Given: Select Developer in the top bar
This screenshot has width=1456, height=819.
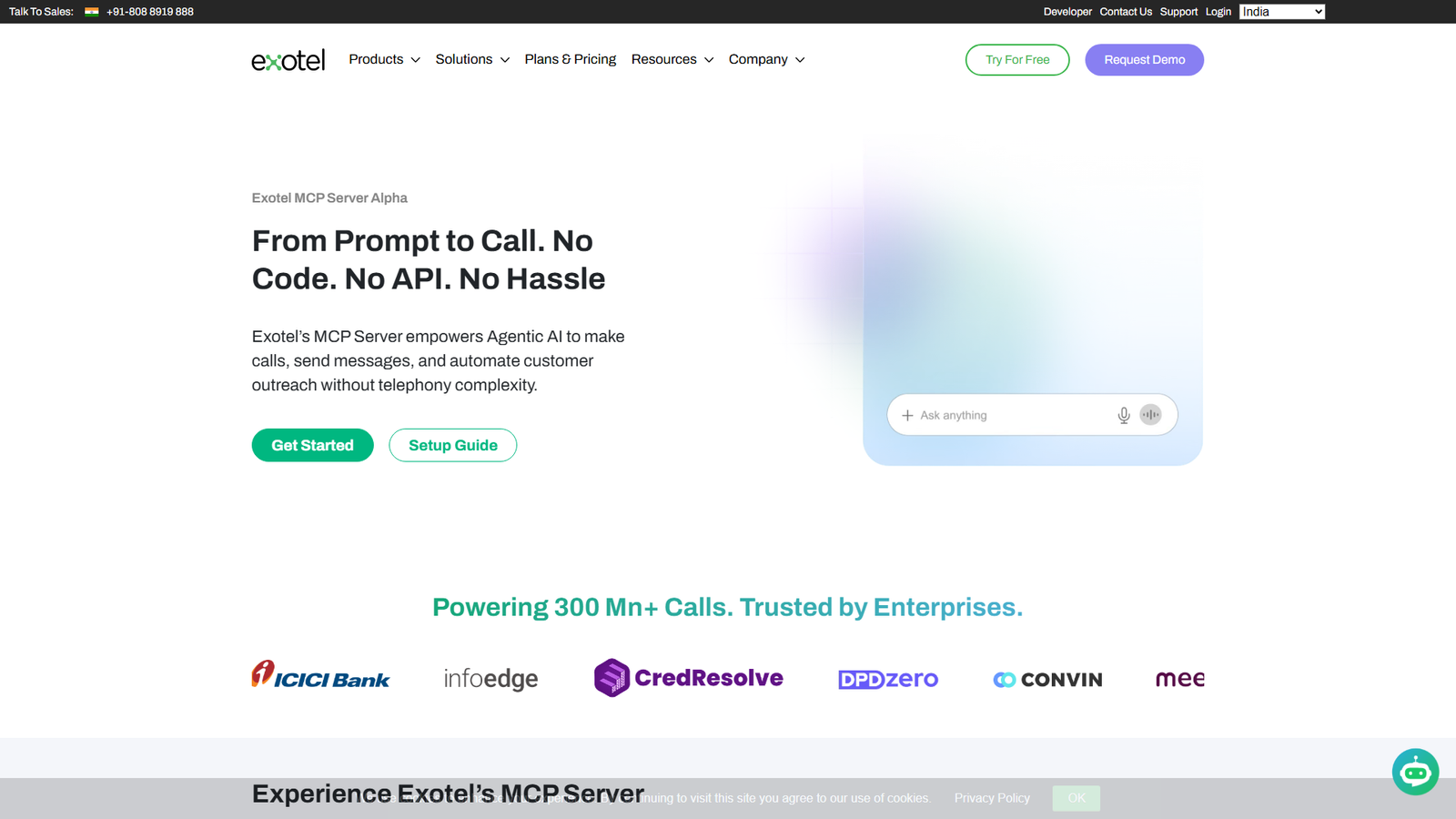Looking at the screenshot, I should 1067,11.
